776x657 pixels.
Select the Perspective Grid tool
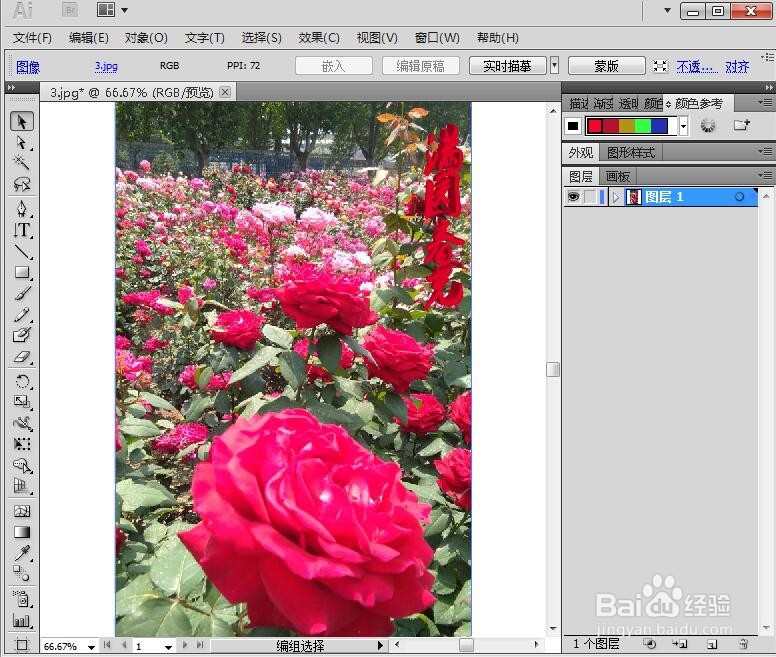[22, 486]
